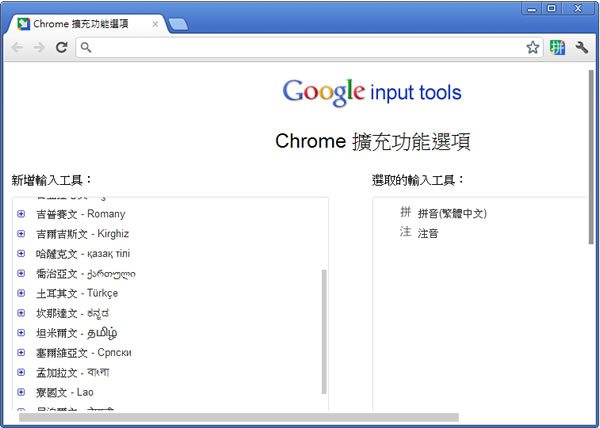Select the 土耳其文 - Türkçe language text
The height and width of the screenshot is (428, 600).
click(77, 293)
